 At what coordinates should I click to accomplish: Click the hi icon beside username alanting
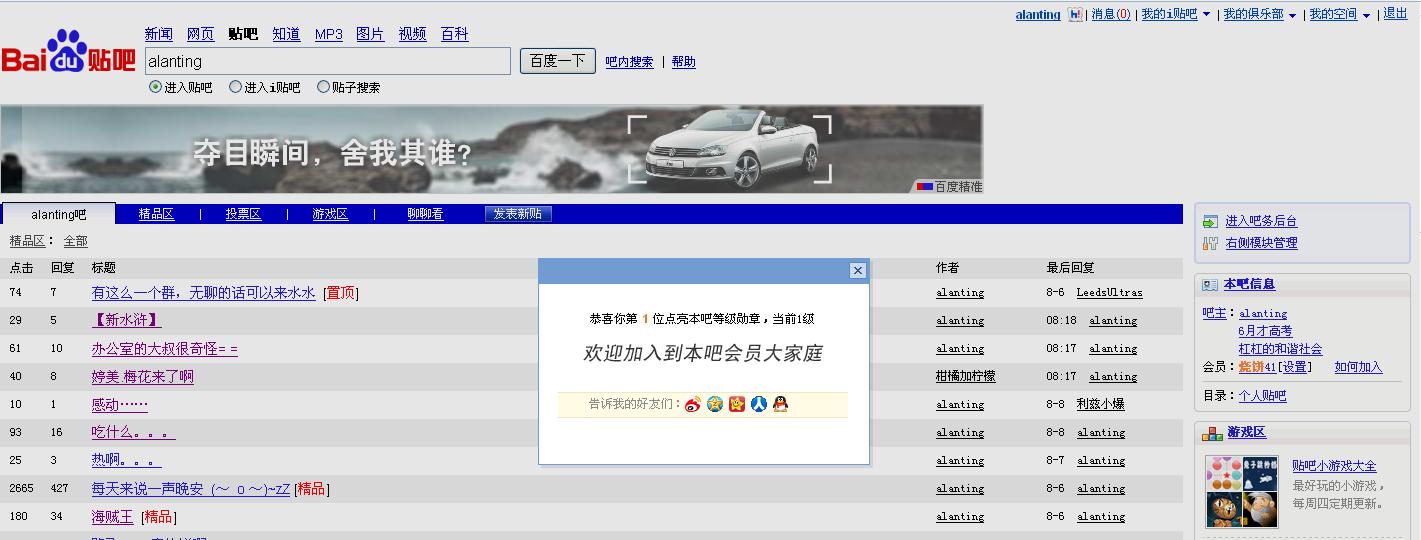pos(1075,15)
